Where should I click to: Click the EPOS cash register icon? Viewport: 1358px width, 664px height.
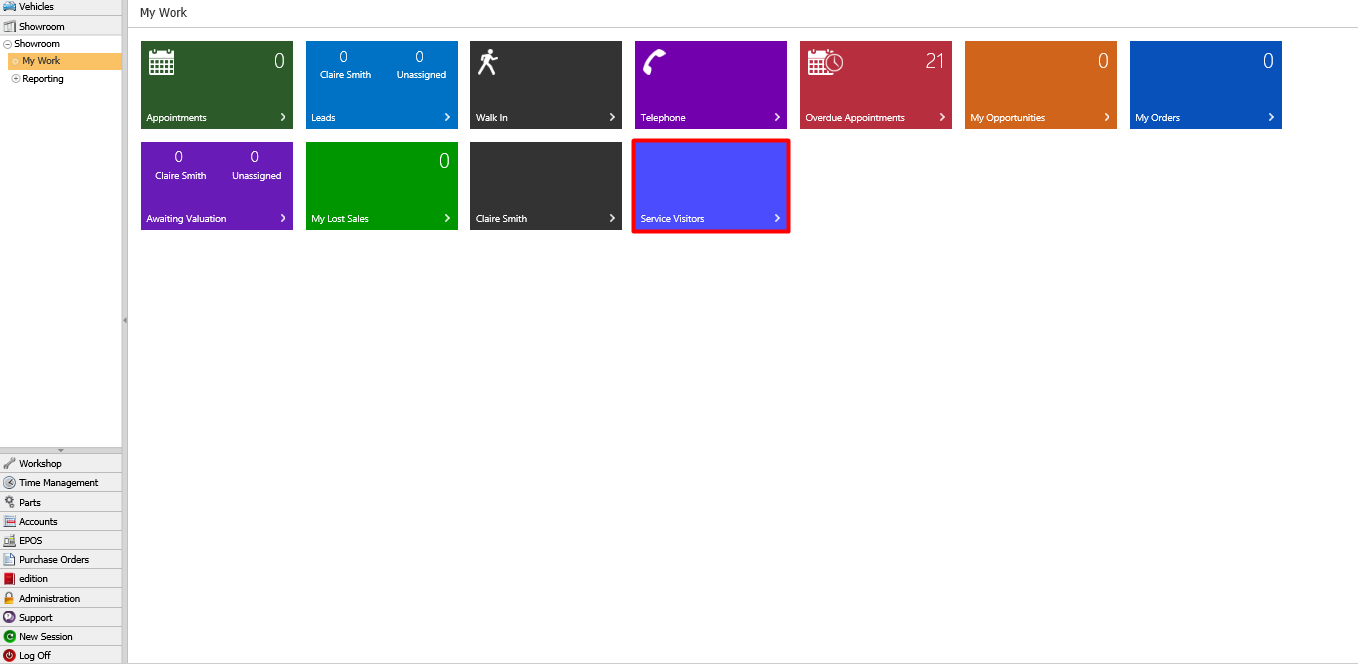9,540
